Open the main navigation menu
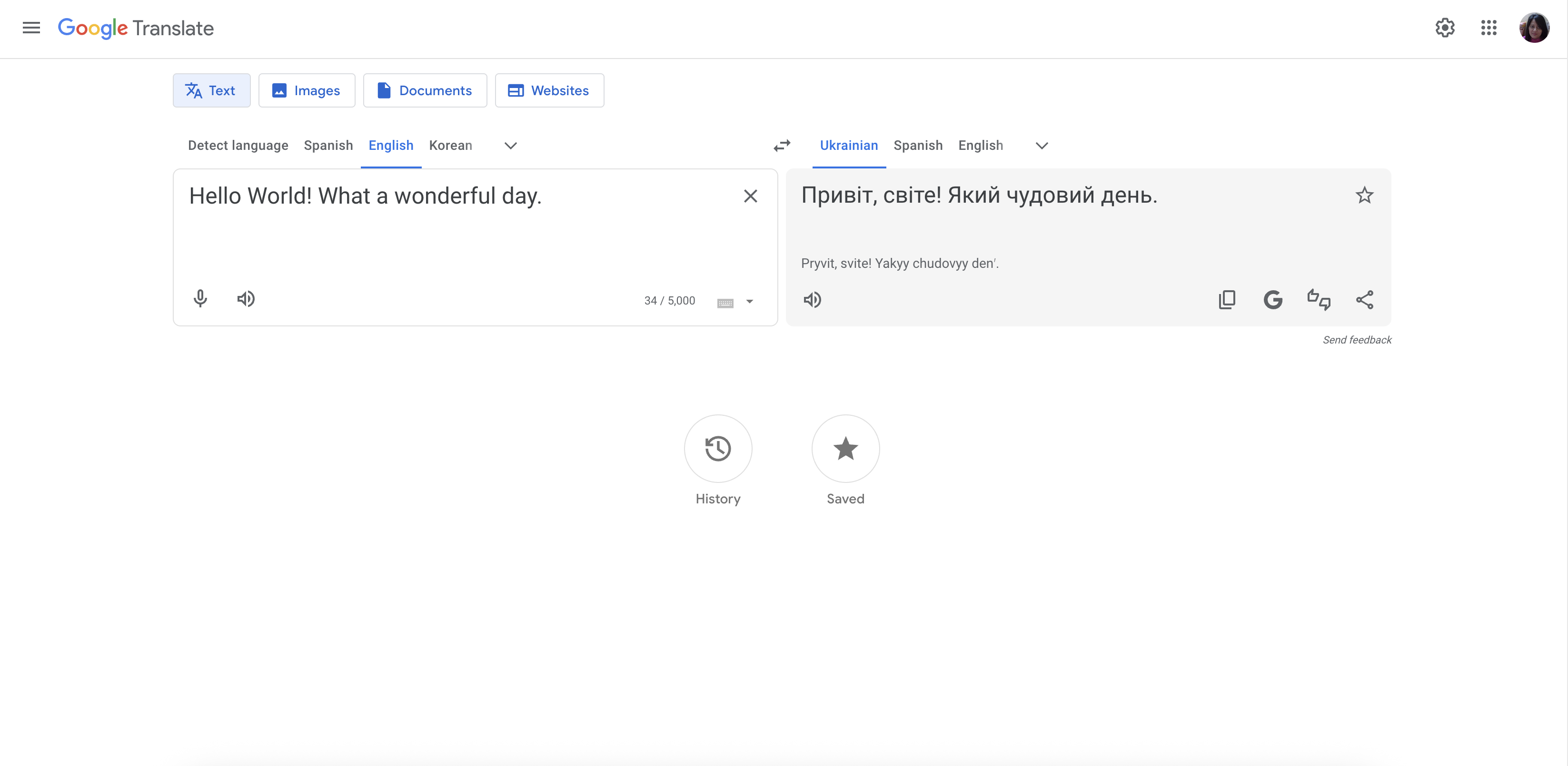Image resolution: width=1568 pixels, height=766 pixels. point(30,28)
